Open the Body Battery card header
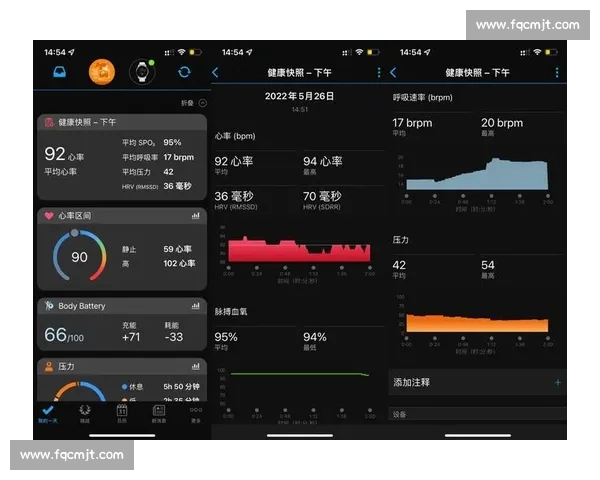Image resolution: width=600 pixels, height=480 pixels. [122, 306]
